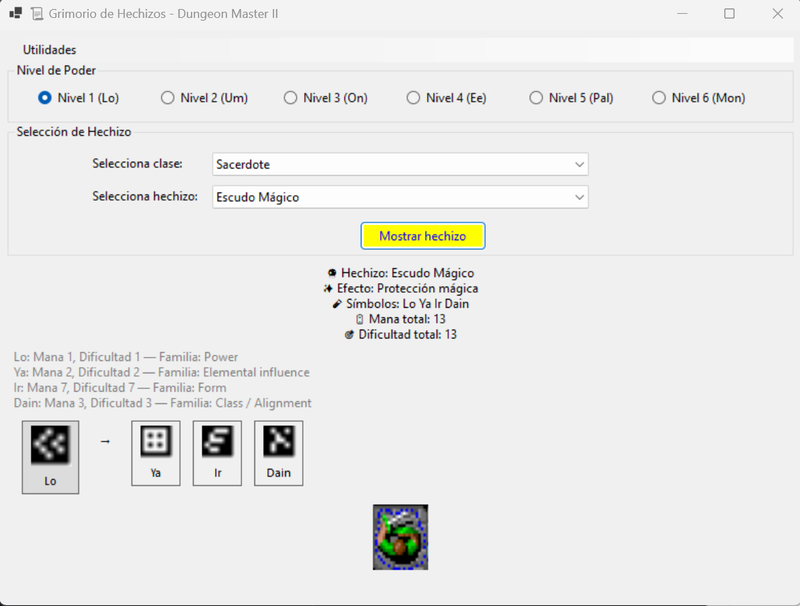Click the 'Mana total: 13' text
The height and width of the screenshot is (606, 800).
point(407,319)
